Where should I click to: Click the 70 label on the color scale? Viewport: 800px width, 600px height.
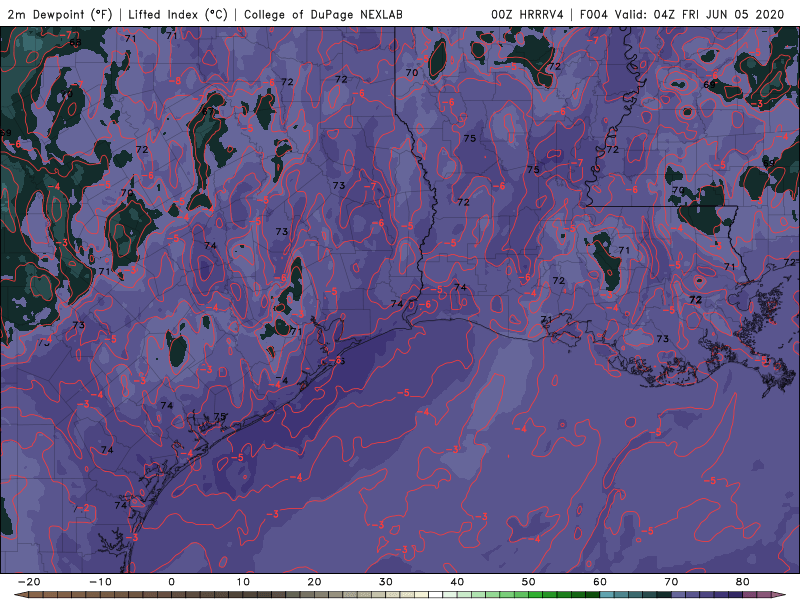click(671, 582)
